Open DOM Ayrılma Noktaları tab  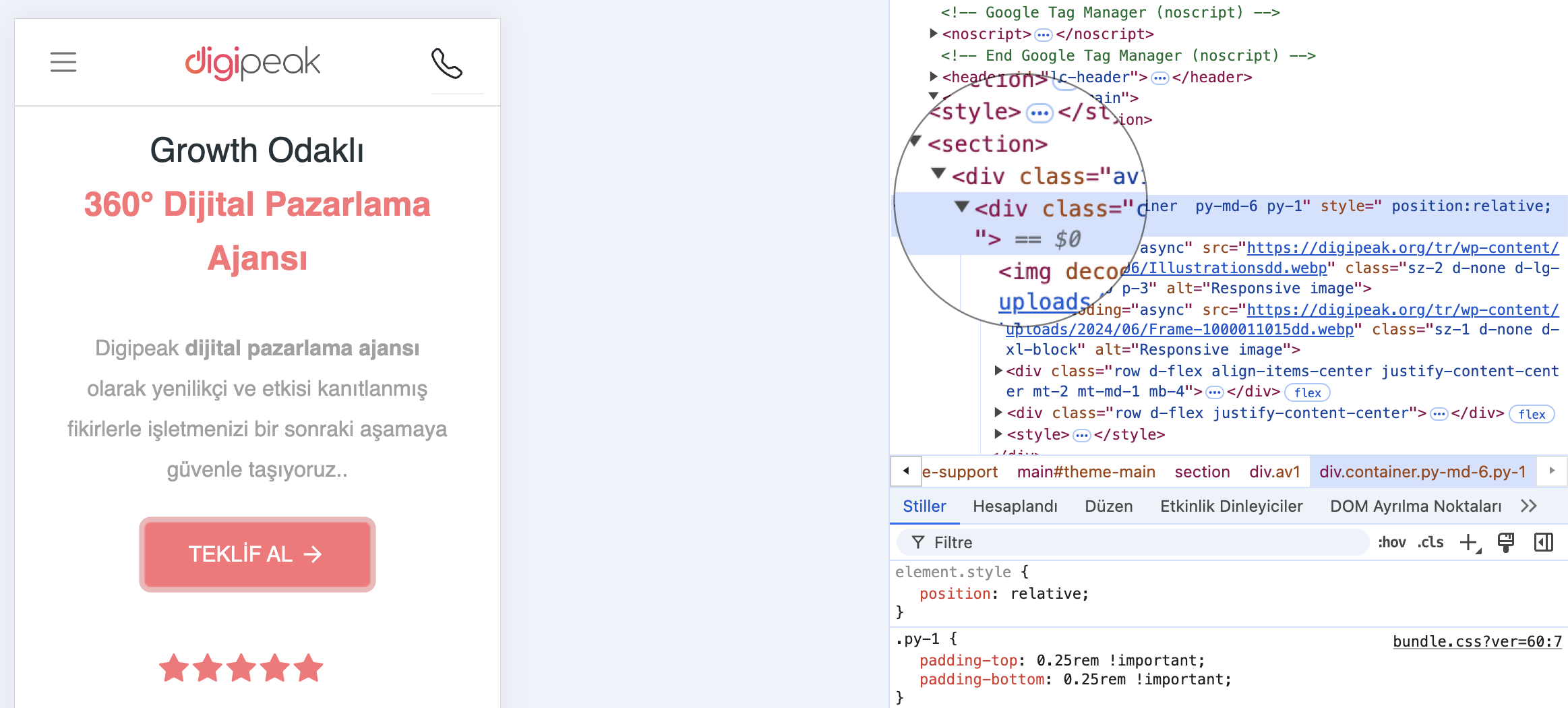point(1415,506)
